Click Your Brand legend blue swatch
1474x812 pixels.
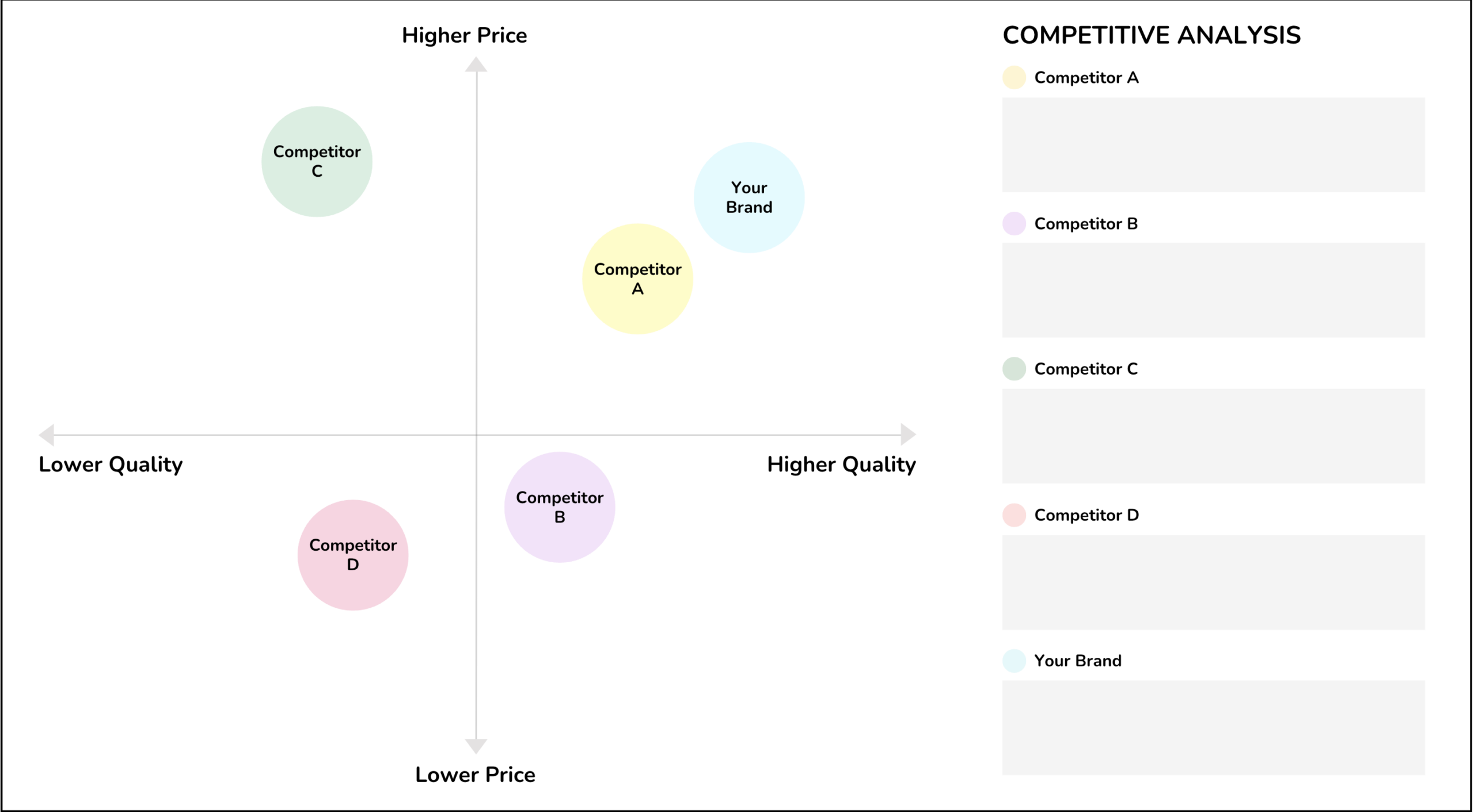tap(1014, 661)
